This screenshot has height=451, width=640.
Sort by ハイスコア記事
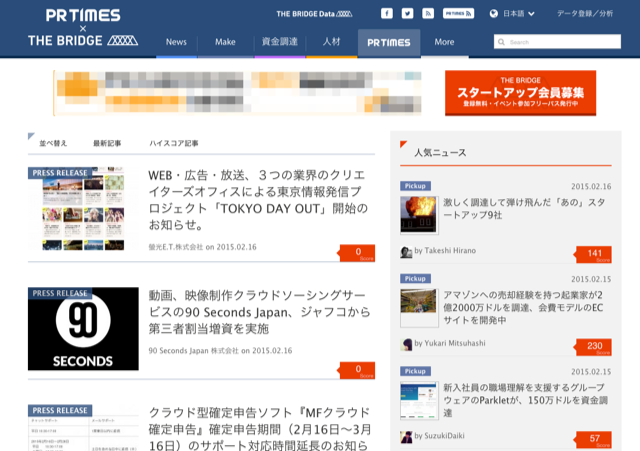(x=174, y=143)
